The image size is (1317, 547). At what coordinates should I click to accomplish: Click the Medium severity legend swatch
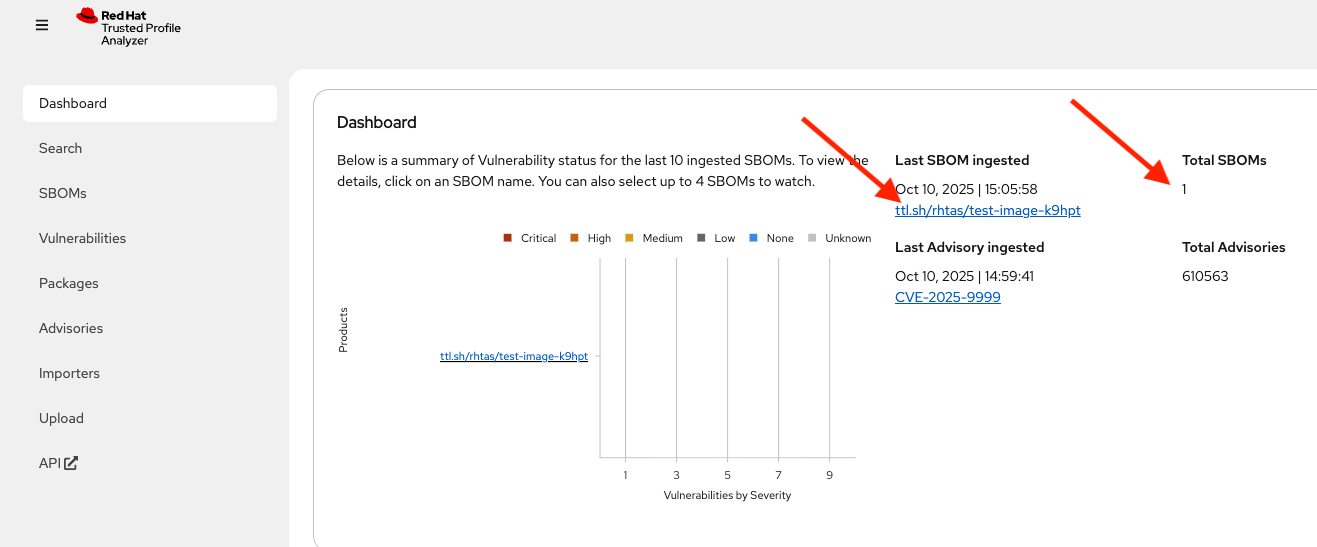point(629,238)
